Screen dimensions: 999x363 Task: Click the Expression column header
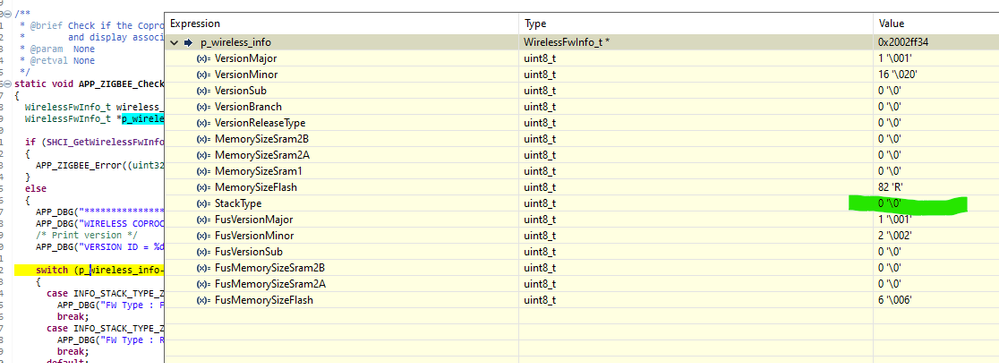[195, 24]
